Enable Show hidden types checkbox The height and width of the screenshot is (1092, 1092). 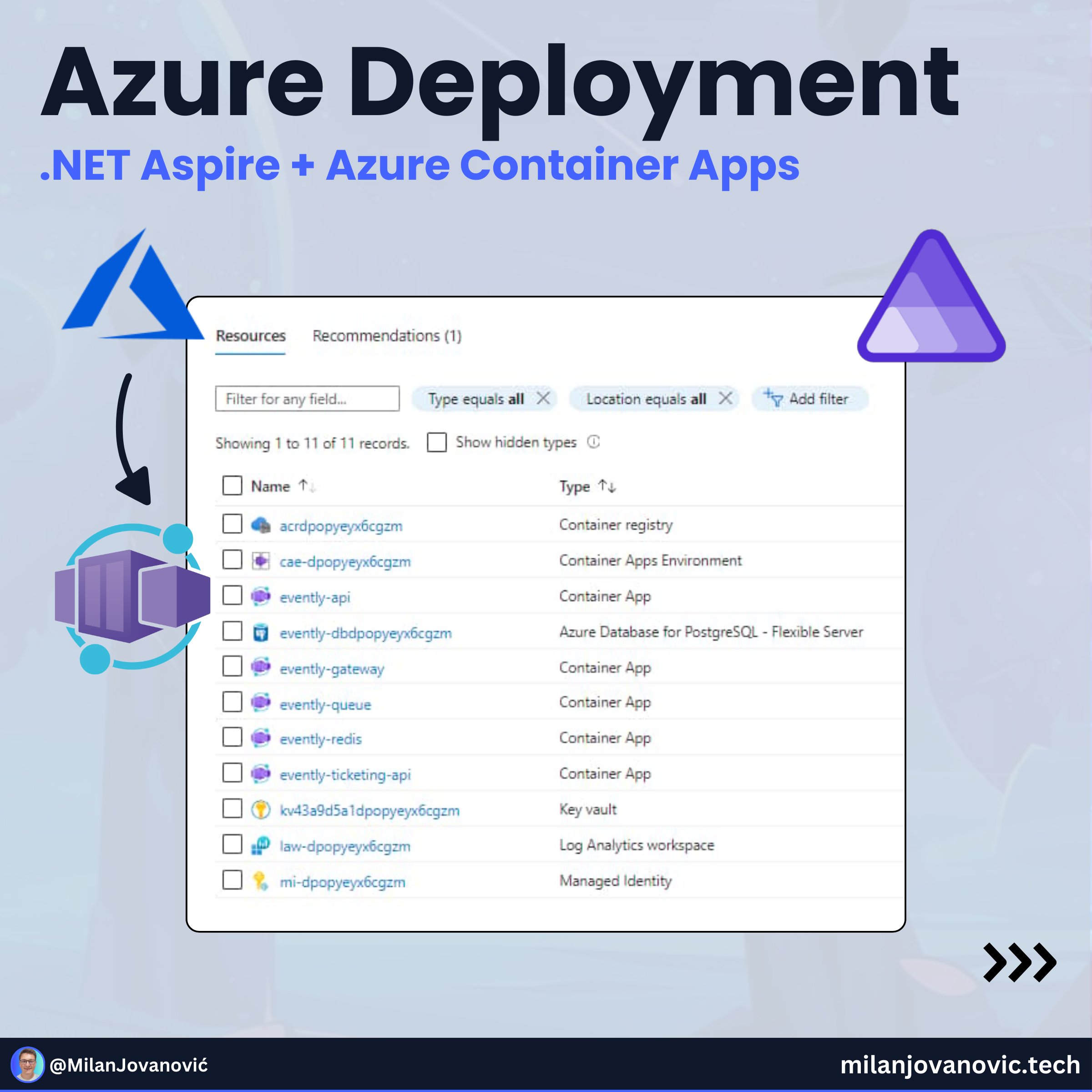(437, 442)
